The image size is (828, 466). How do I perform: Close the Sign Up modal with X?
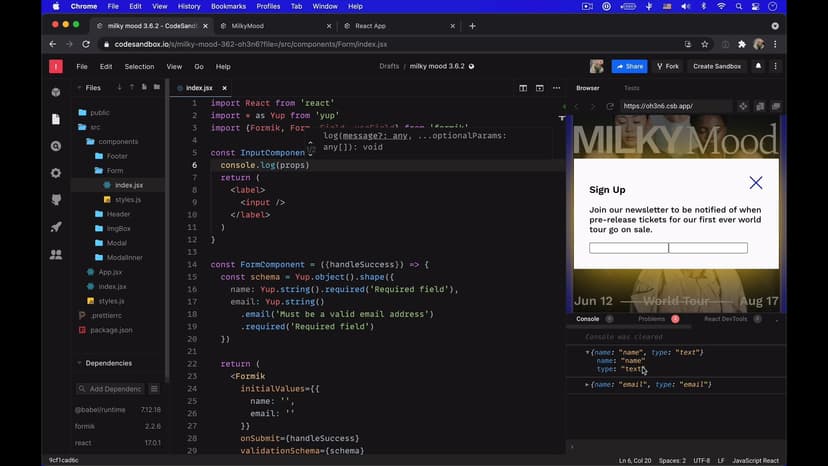pyautogui.click(x=755, y=182)
